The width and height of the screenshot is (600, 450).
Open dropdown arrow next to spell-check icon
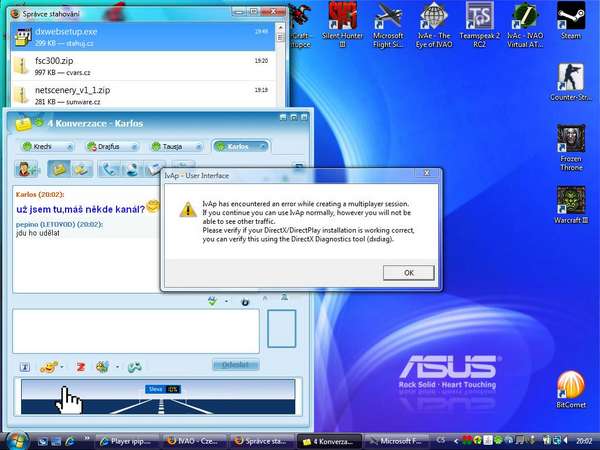coord(226,302)
